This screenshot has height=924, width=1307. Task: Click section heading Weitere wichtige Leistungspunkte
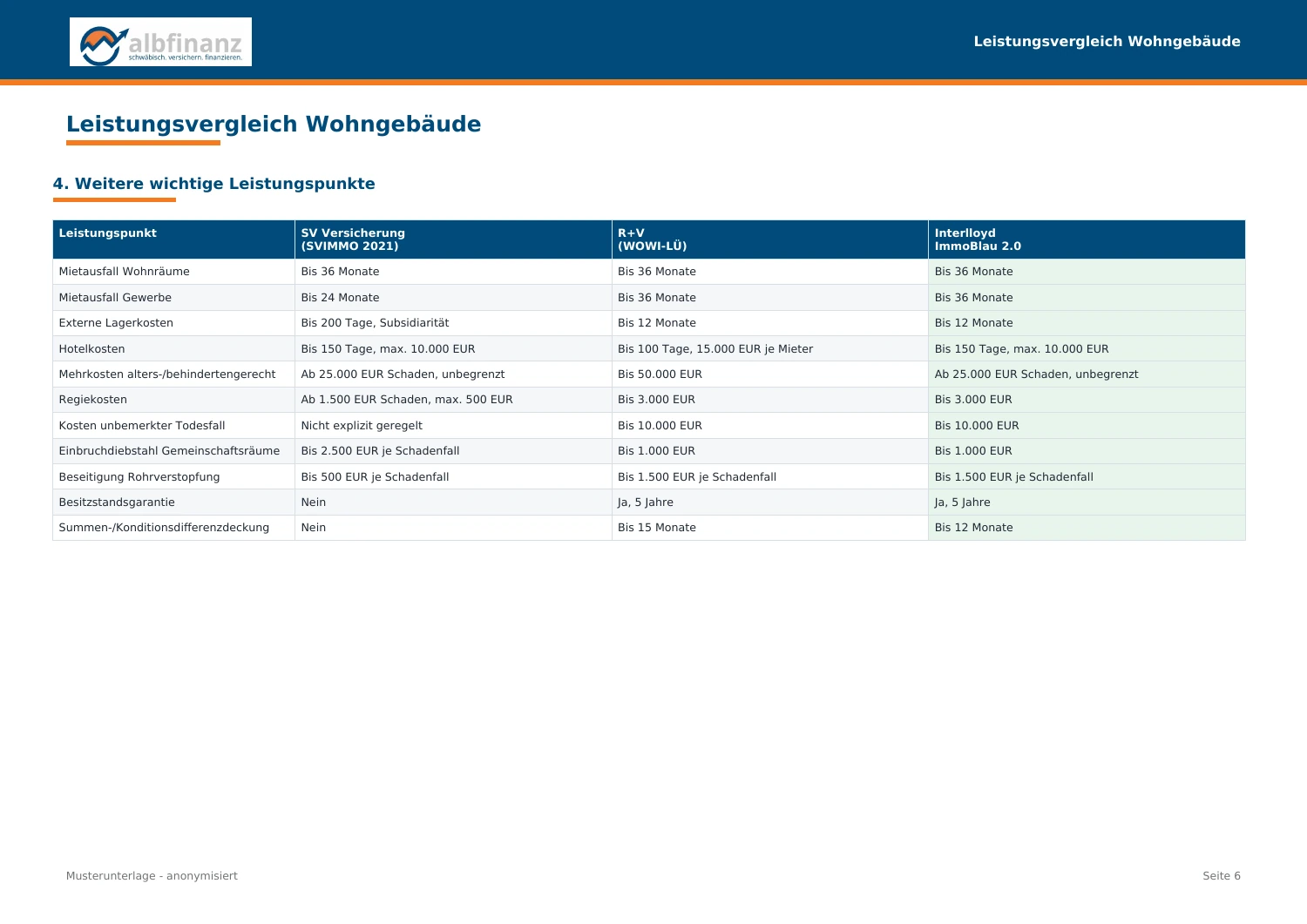coord(214,184)
